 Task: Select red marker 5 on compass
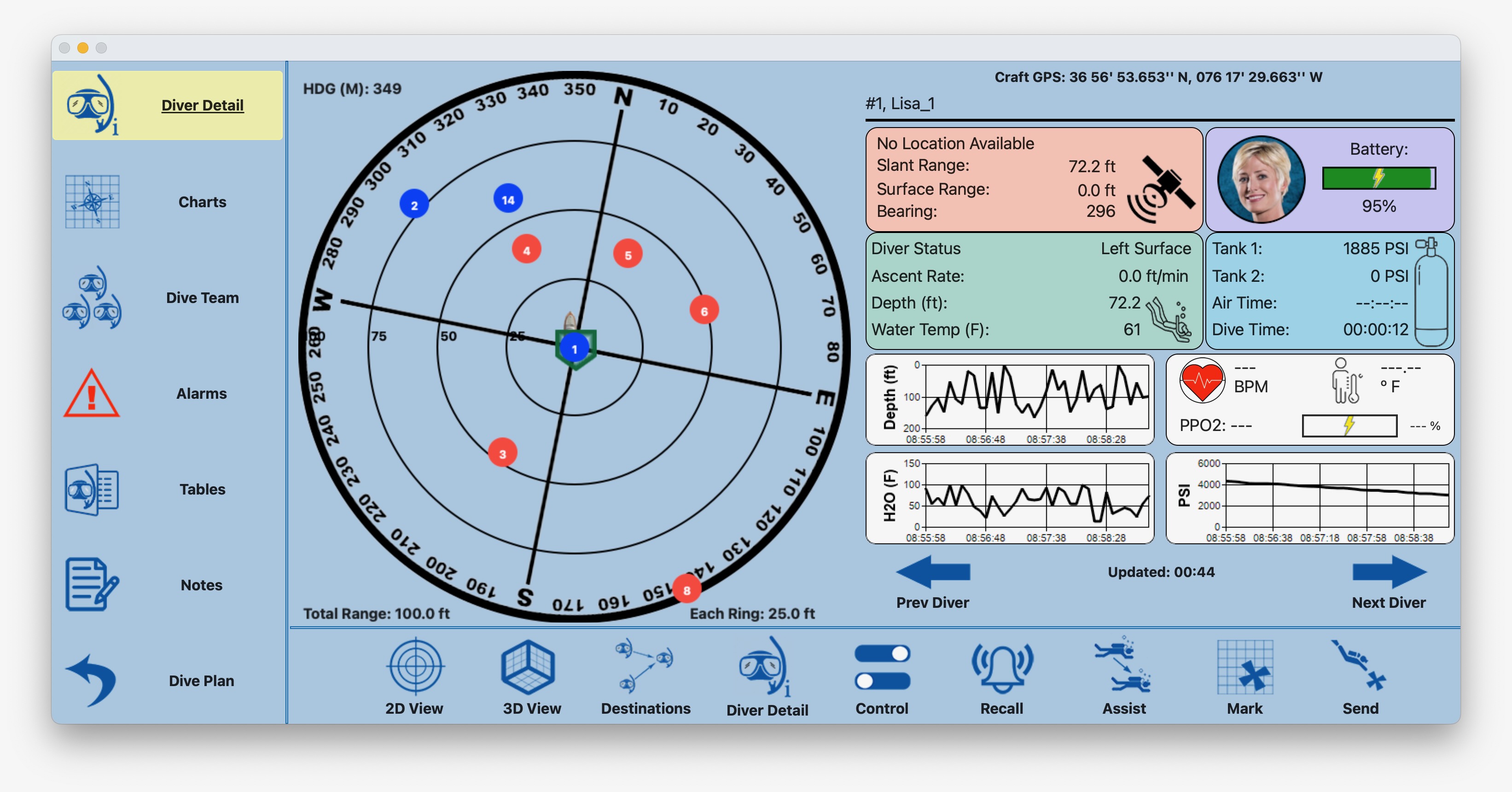click(x=628, y=254)
